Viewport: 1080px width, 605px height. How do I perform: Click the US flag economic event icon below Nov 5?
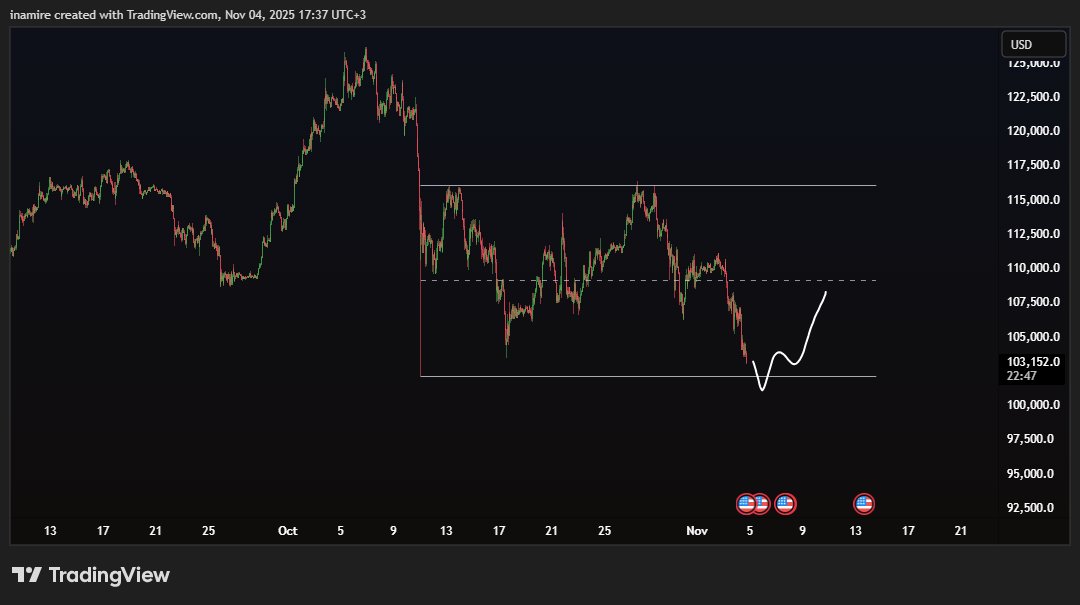tap(746, 503)
